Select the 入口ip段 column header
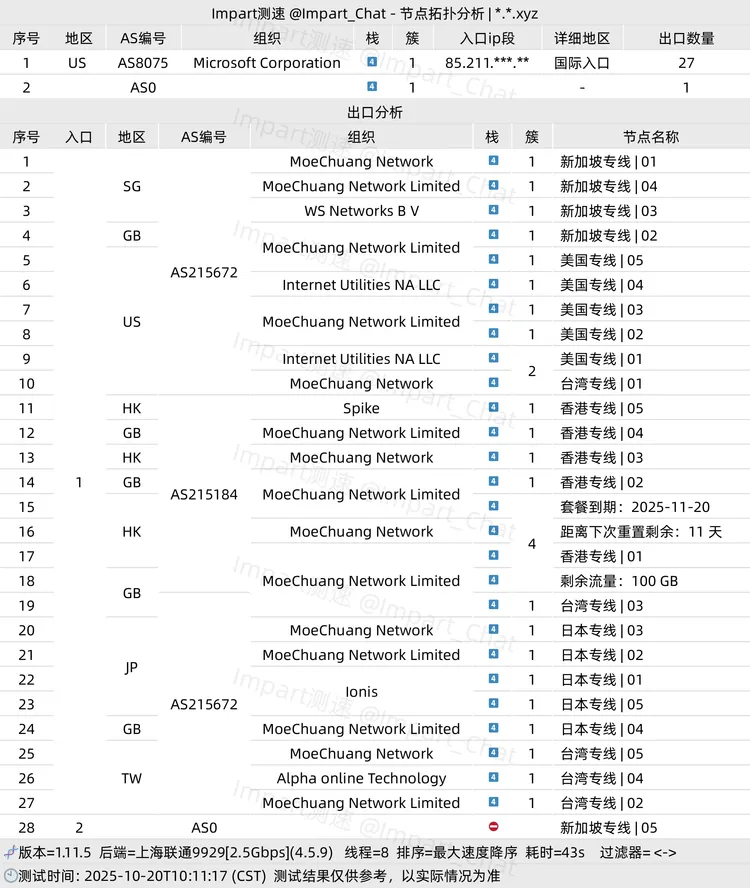The image size is (750, 888). click(x=487, y=38)
